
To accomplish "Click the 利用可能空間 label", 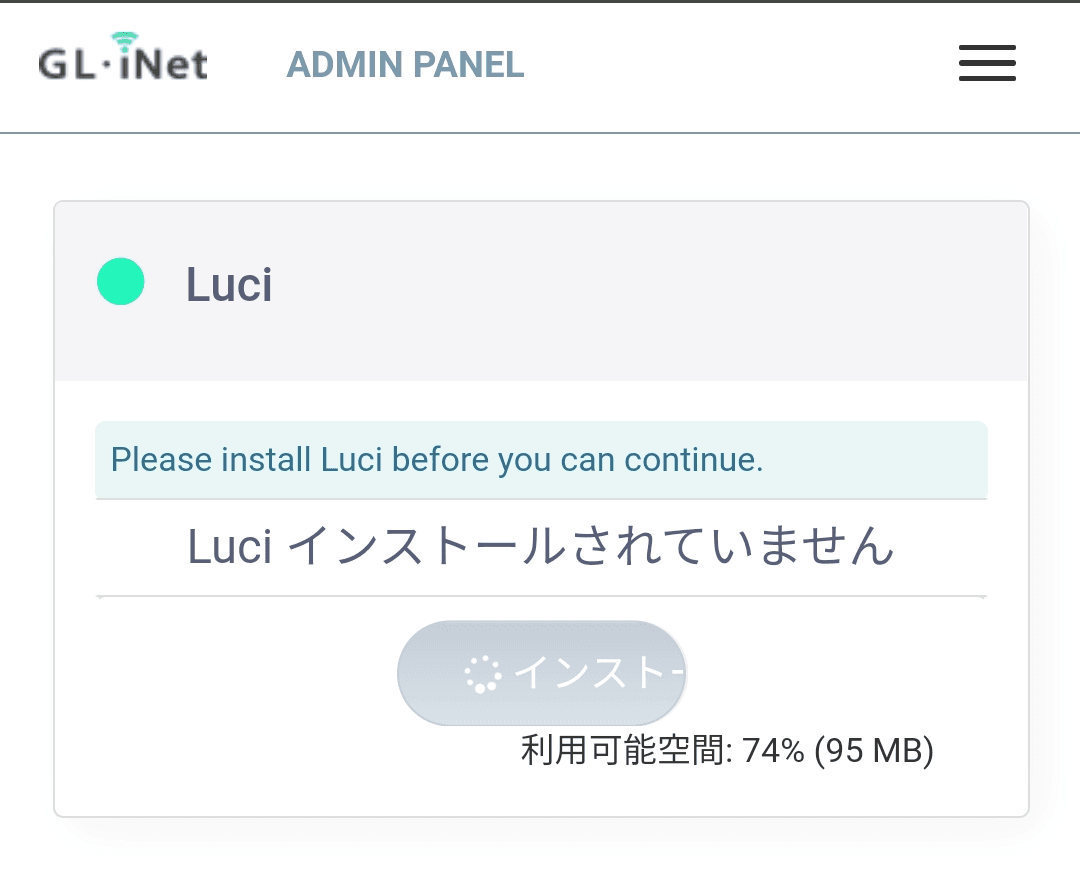I will pos(625,750).
